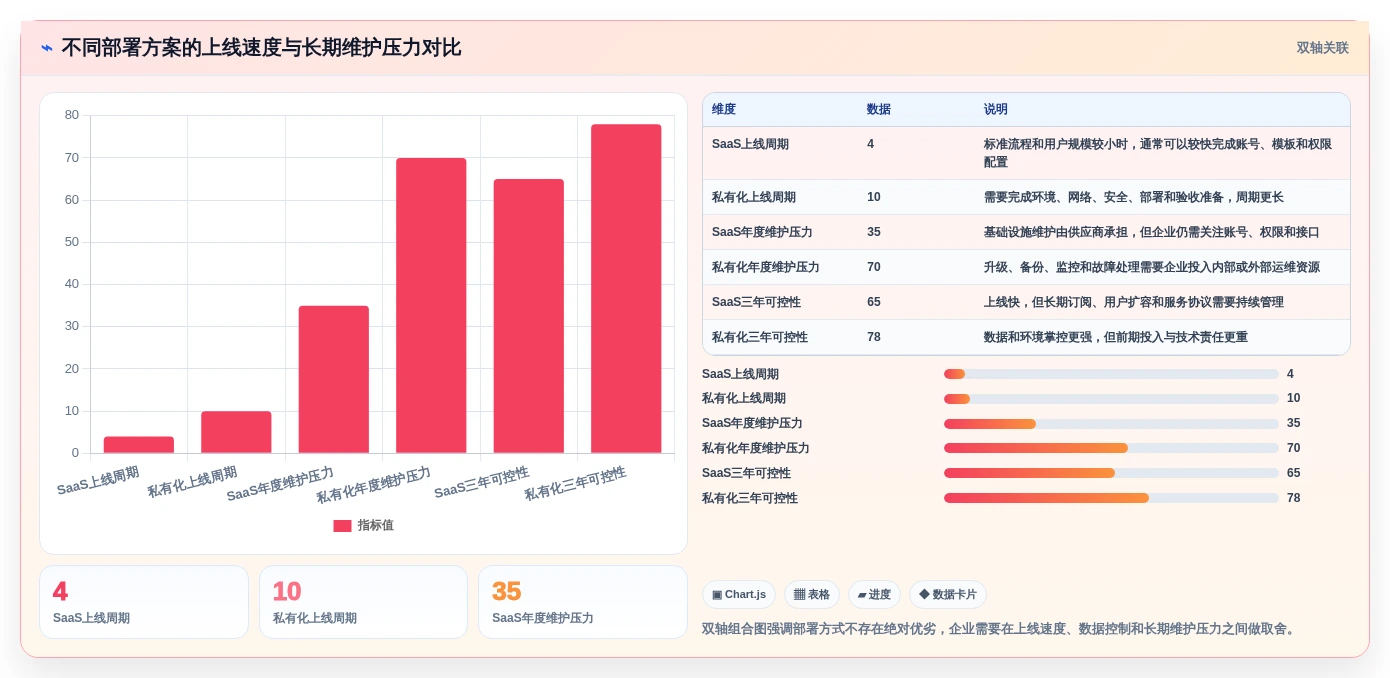The height and width of the screenshot is (678, 1390).
Task: Click the 私有化上线周期 progress bar
Action: 1111,399
